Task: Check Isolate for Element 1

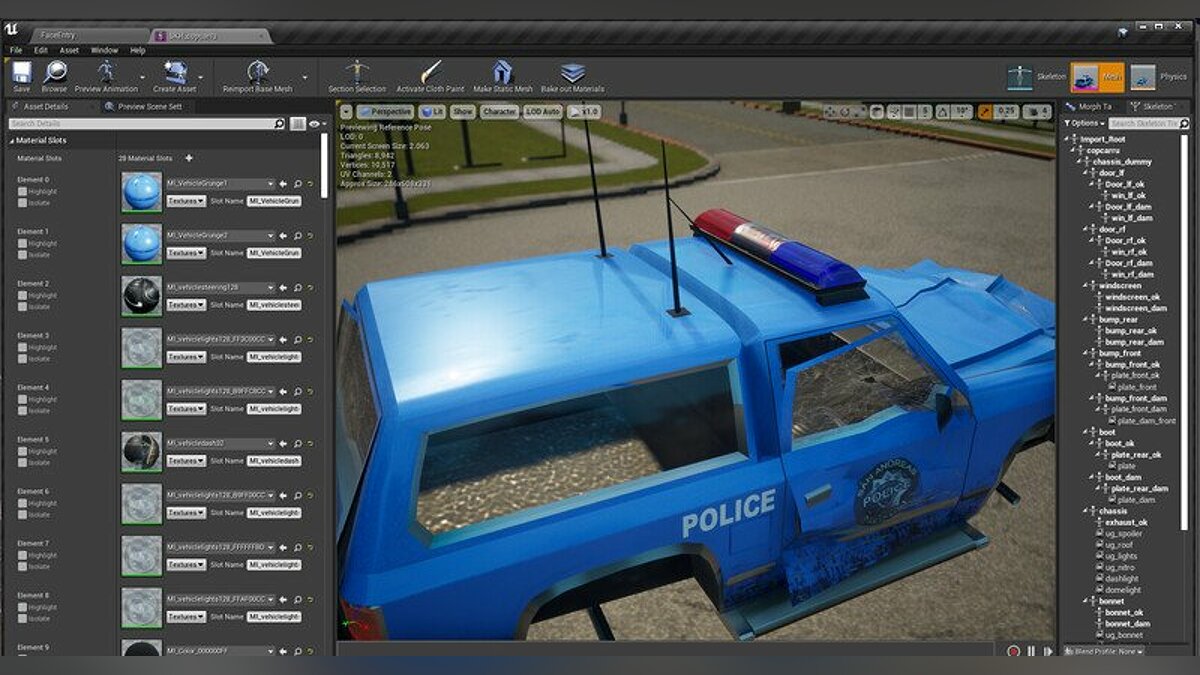Action: [x=23, y=254]
